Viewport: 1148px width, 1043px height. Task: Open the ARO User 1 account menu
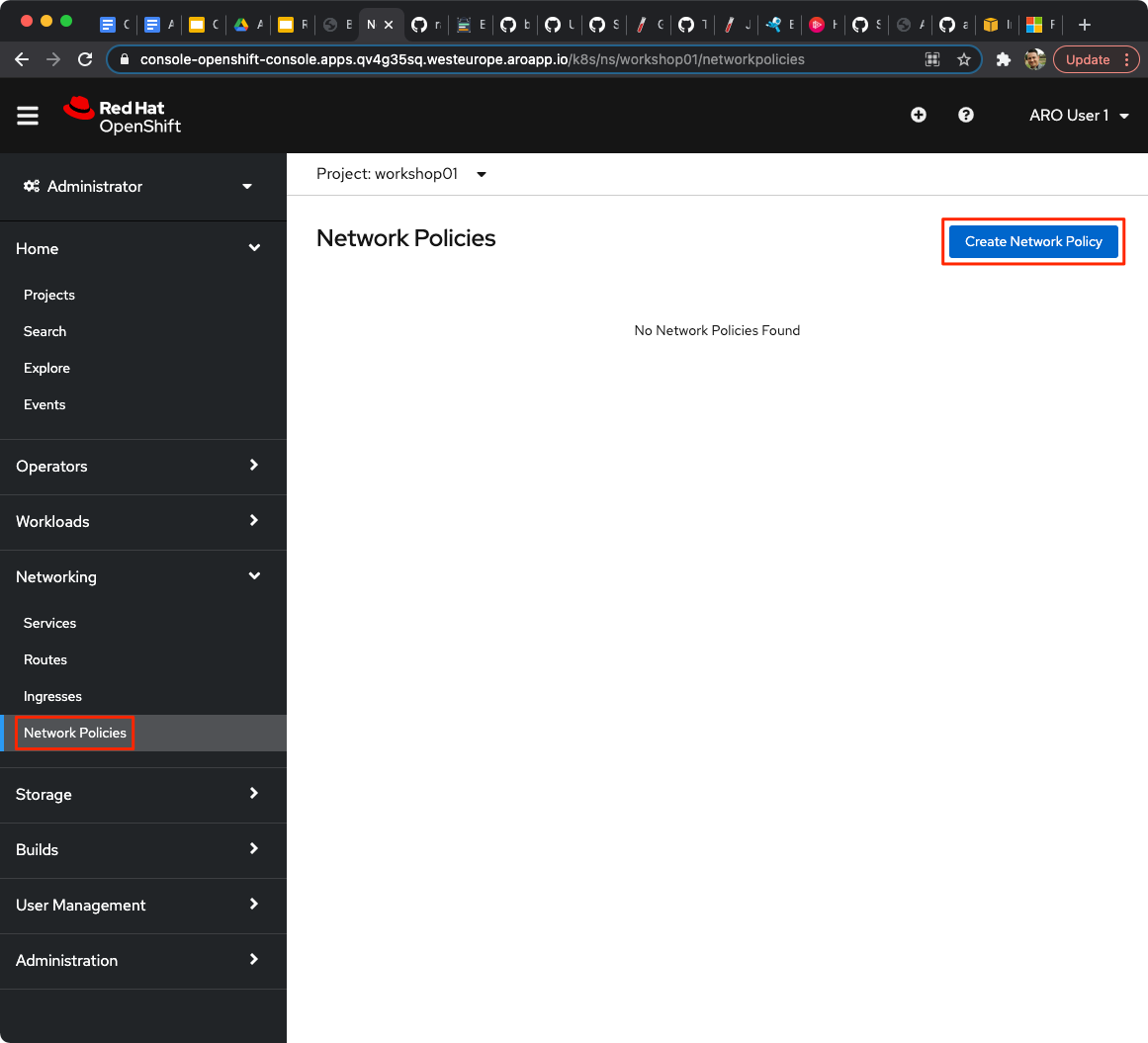(1078, 115)
